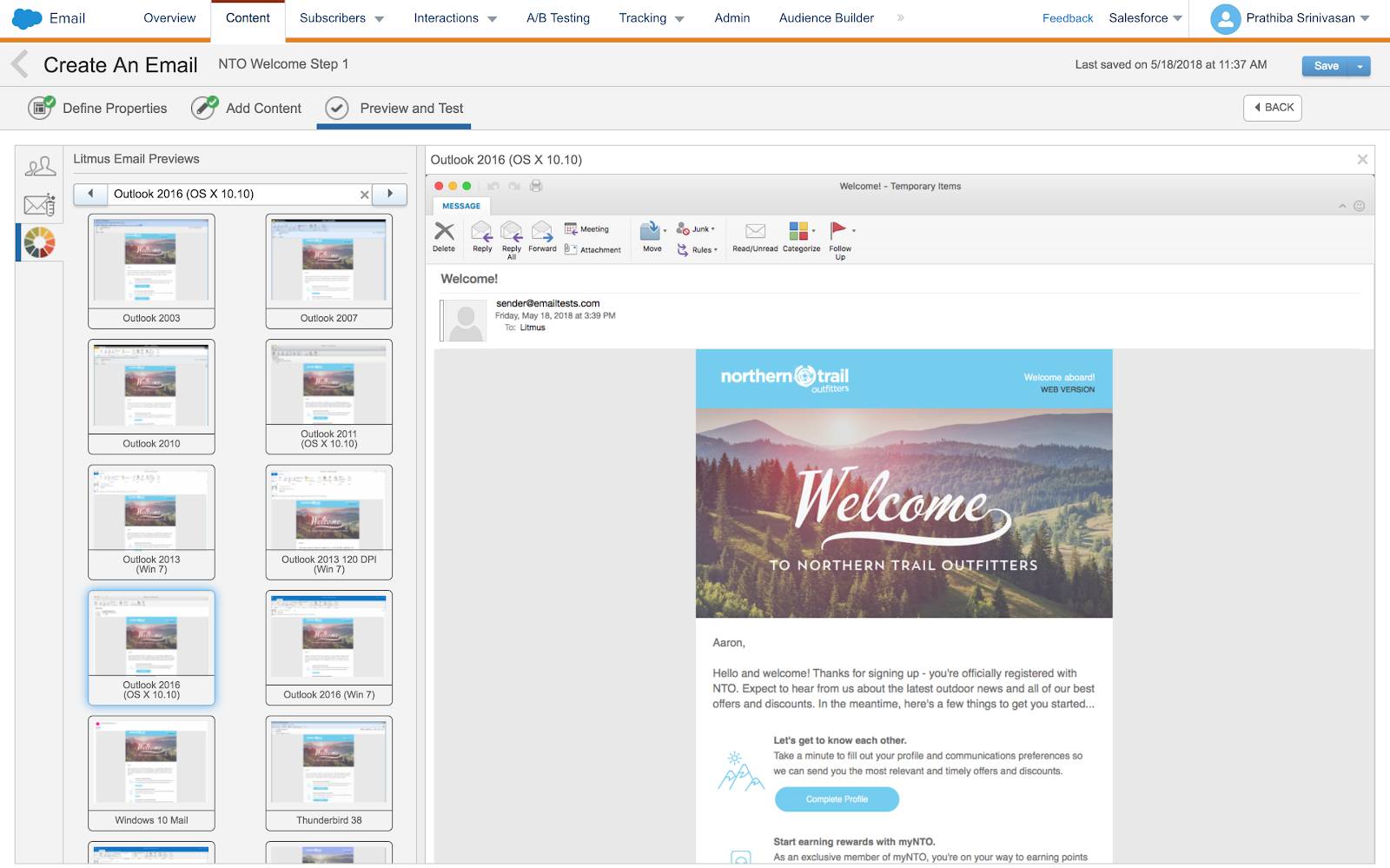Select the Windows 10 Mail thumbnail
Image resolution: width=1390 pixels, height=868 pixels.
[x=151, y=773]
